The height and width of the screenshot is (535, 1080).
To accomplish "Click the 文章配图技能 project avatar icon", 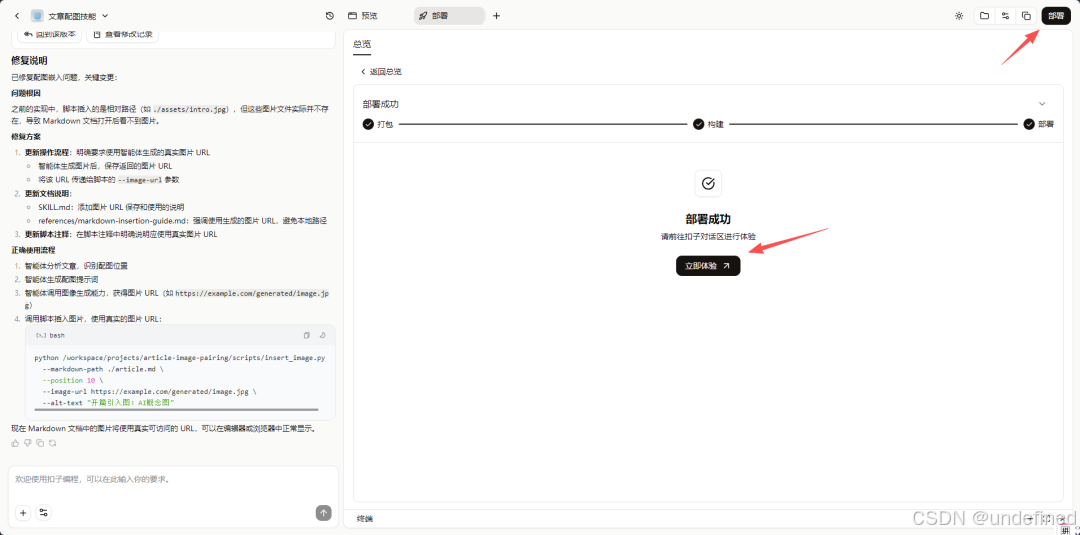I will [x=37, y=16].
